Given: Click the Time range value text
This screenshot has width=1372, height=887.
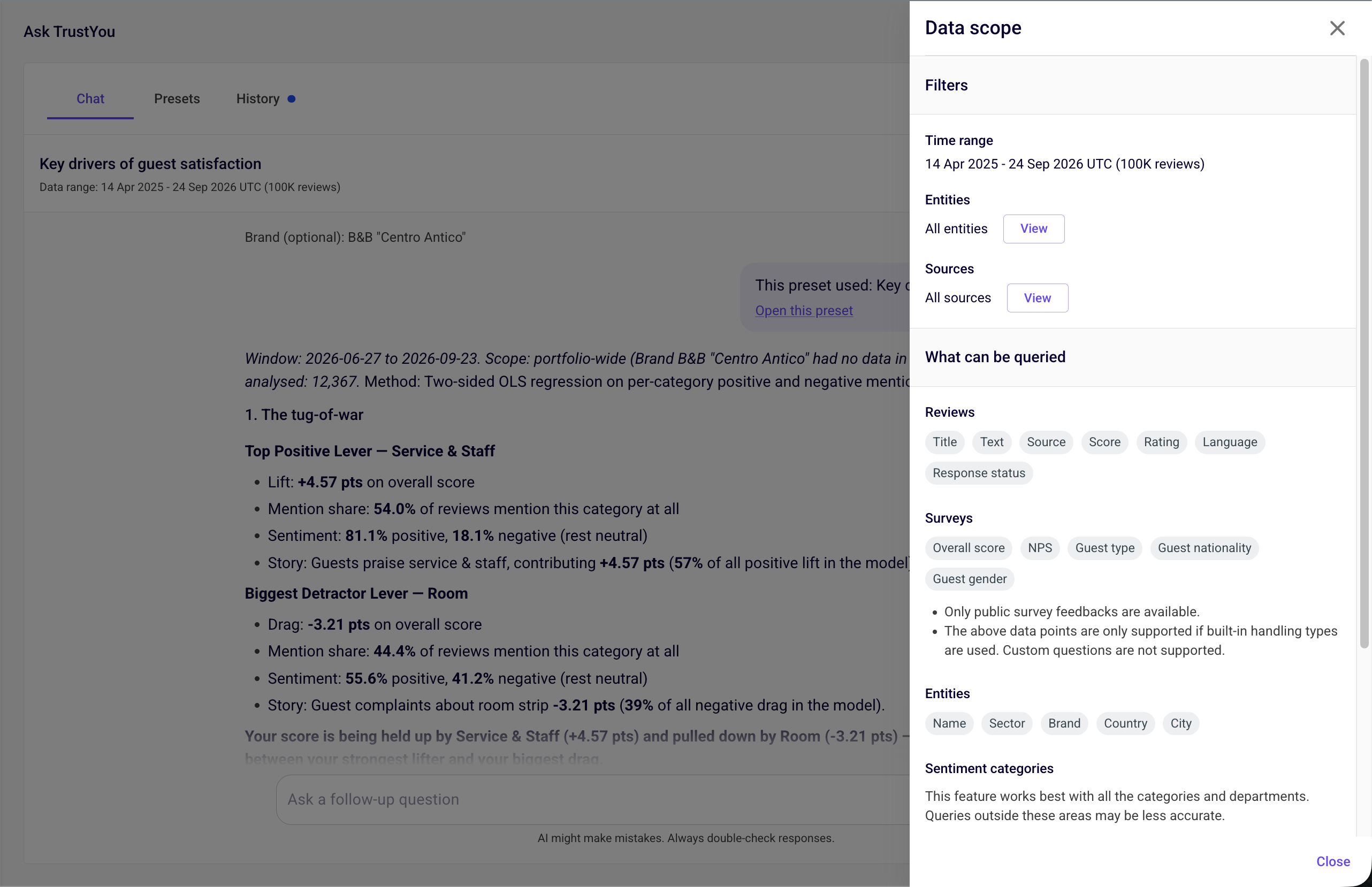Looking at the screenshot, I should pos(1064,164).
